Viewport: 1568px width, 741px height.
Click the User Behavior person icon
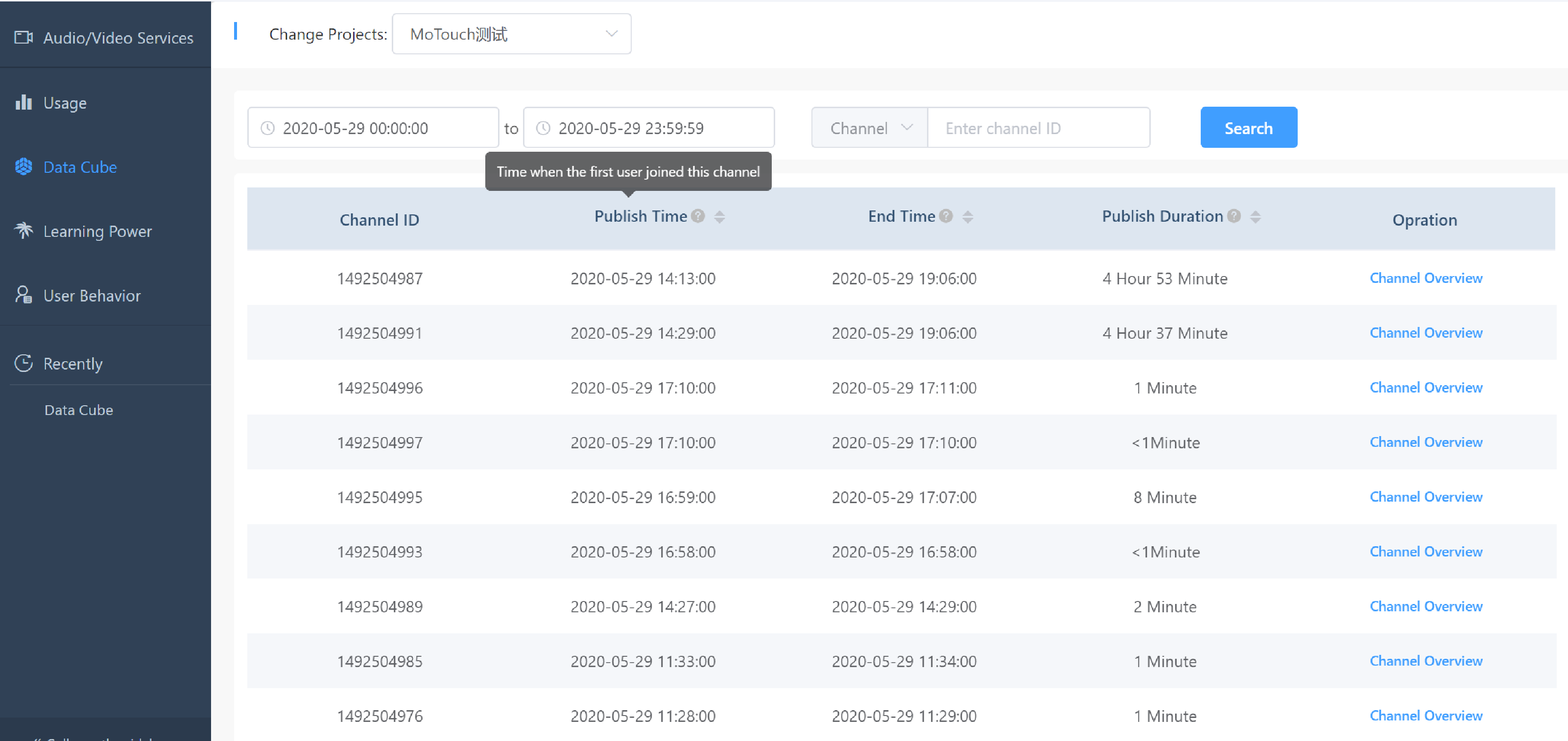pyautogui.click(x=23, y=295)
